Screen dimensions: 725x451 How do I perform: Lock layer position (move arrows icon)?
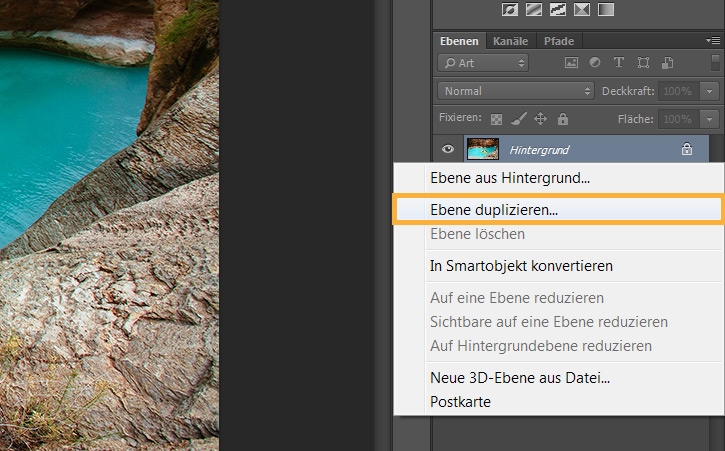[540, 119]
